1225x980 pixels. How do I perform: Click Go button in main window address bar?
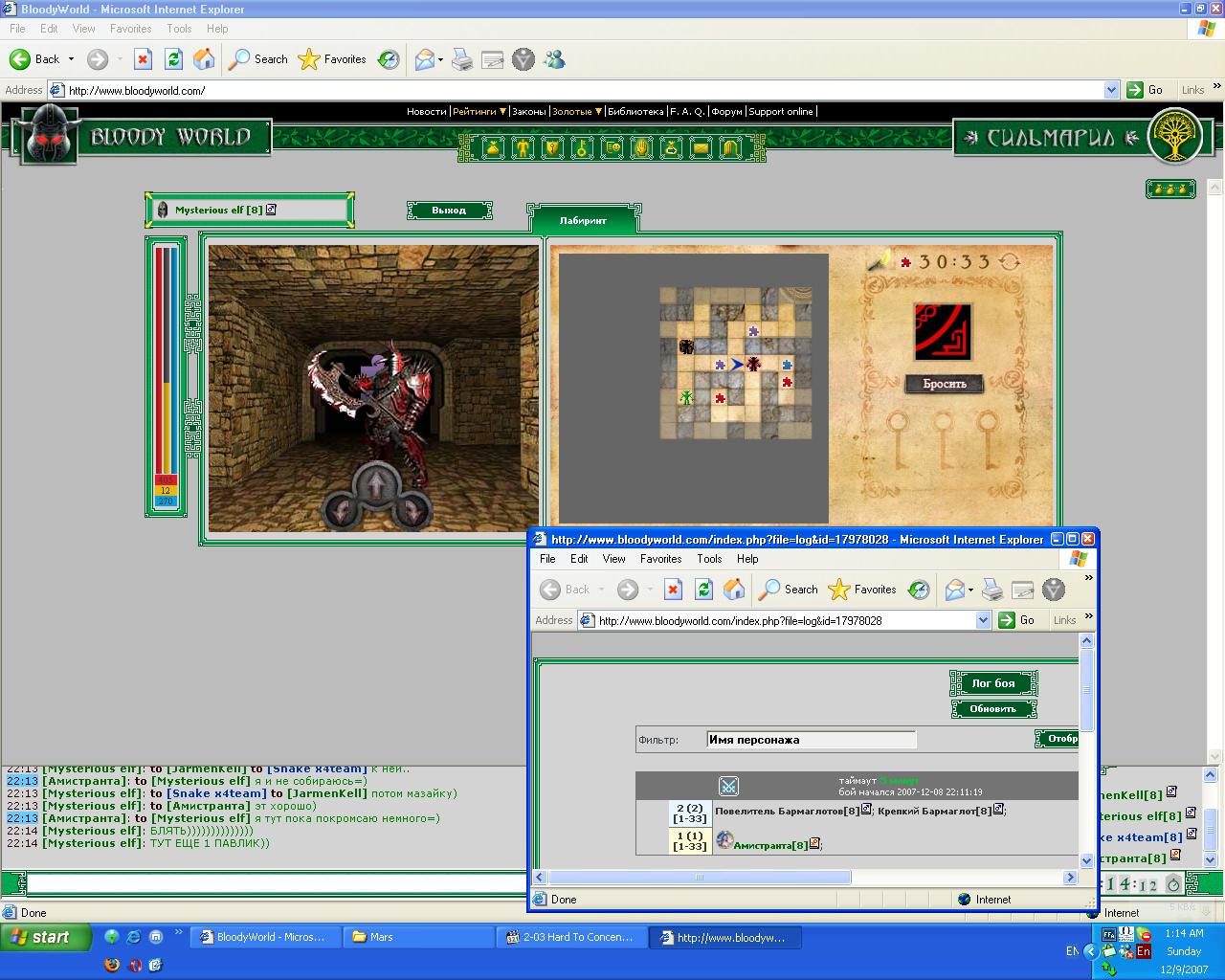(1146, 90)
